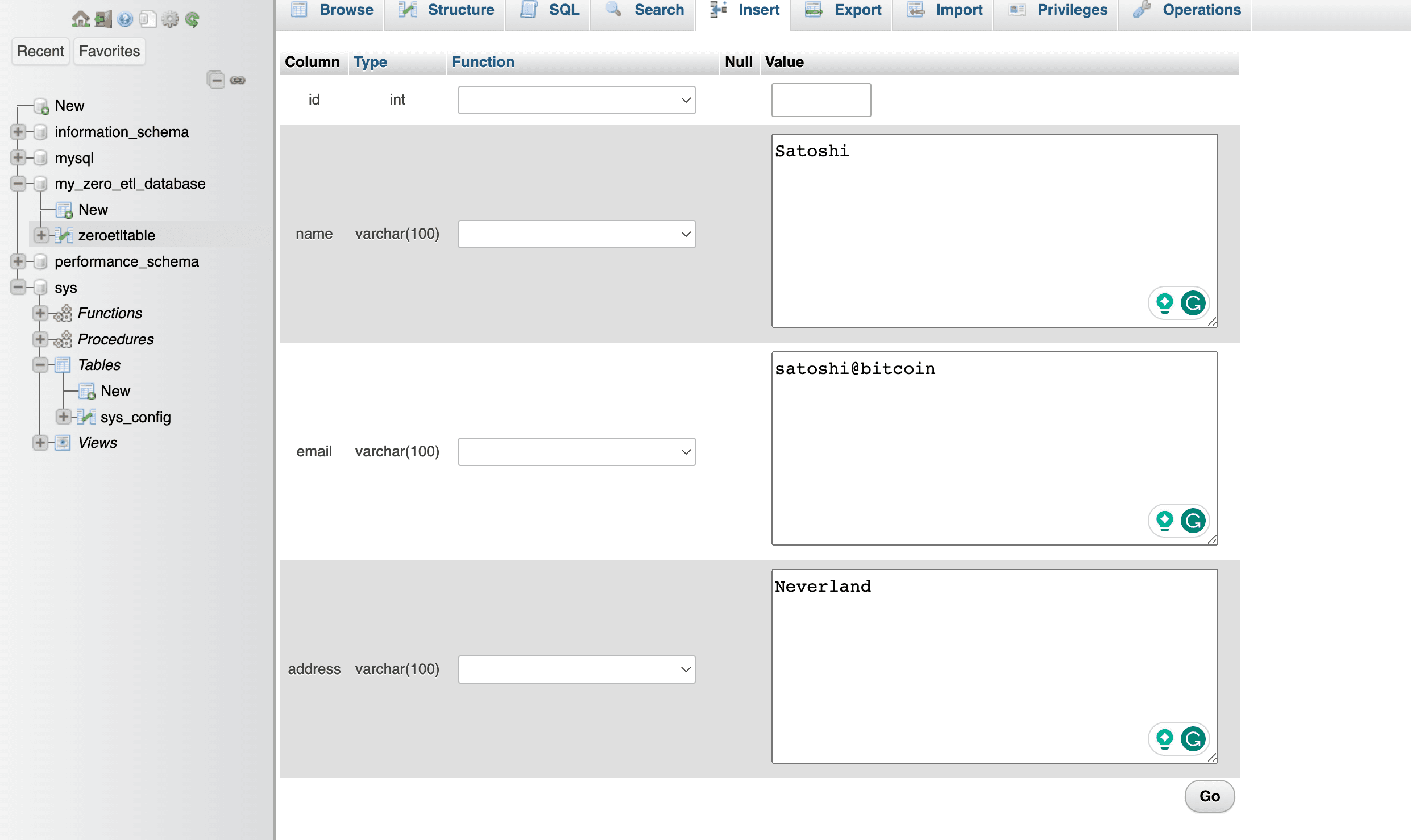
Task: Collapse my_zero_etl_database node
Action: pyautogui.click(x=18, y=184)
